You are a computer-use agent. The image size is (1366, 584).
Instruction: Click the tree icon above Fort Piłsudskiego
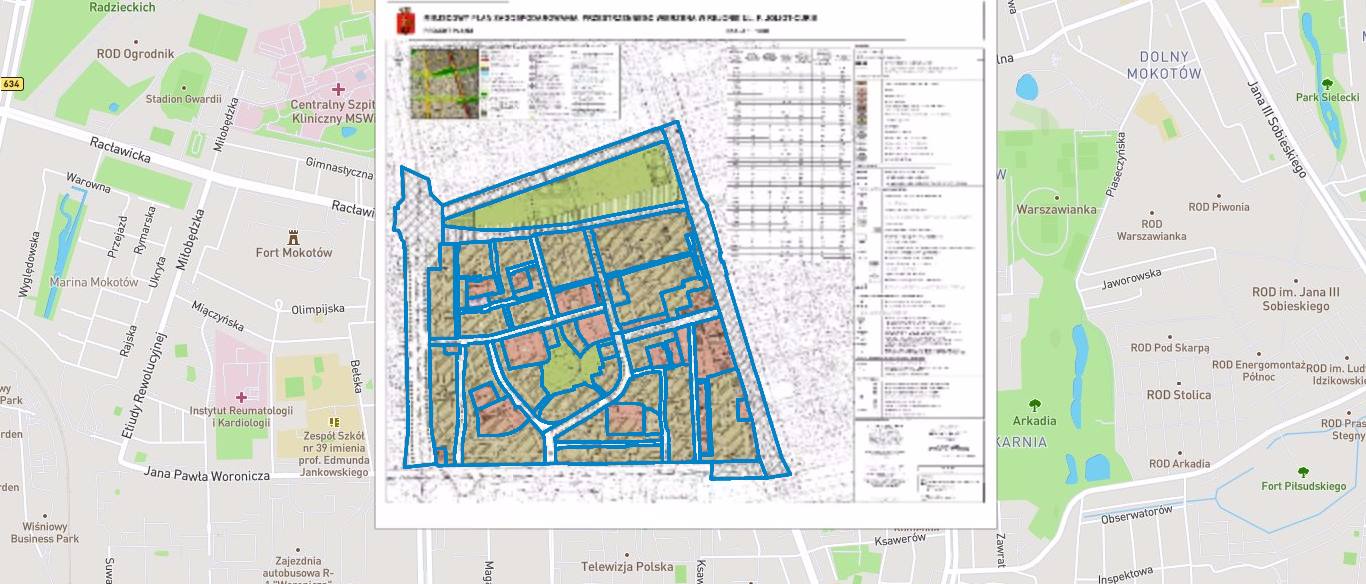pos(1303,471)
